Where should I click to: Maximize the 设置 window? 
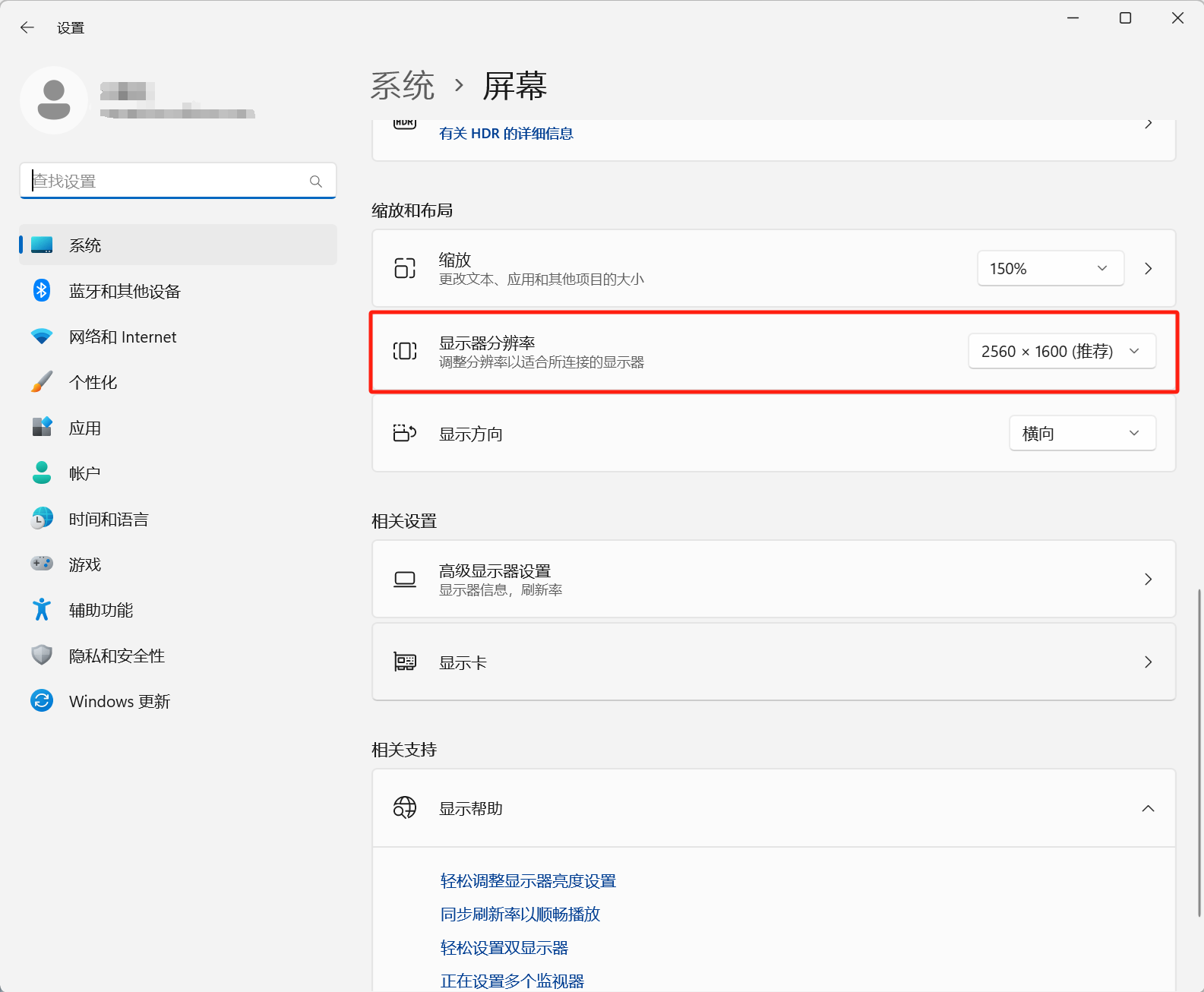tap(1126, 17)
